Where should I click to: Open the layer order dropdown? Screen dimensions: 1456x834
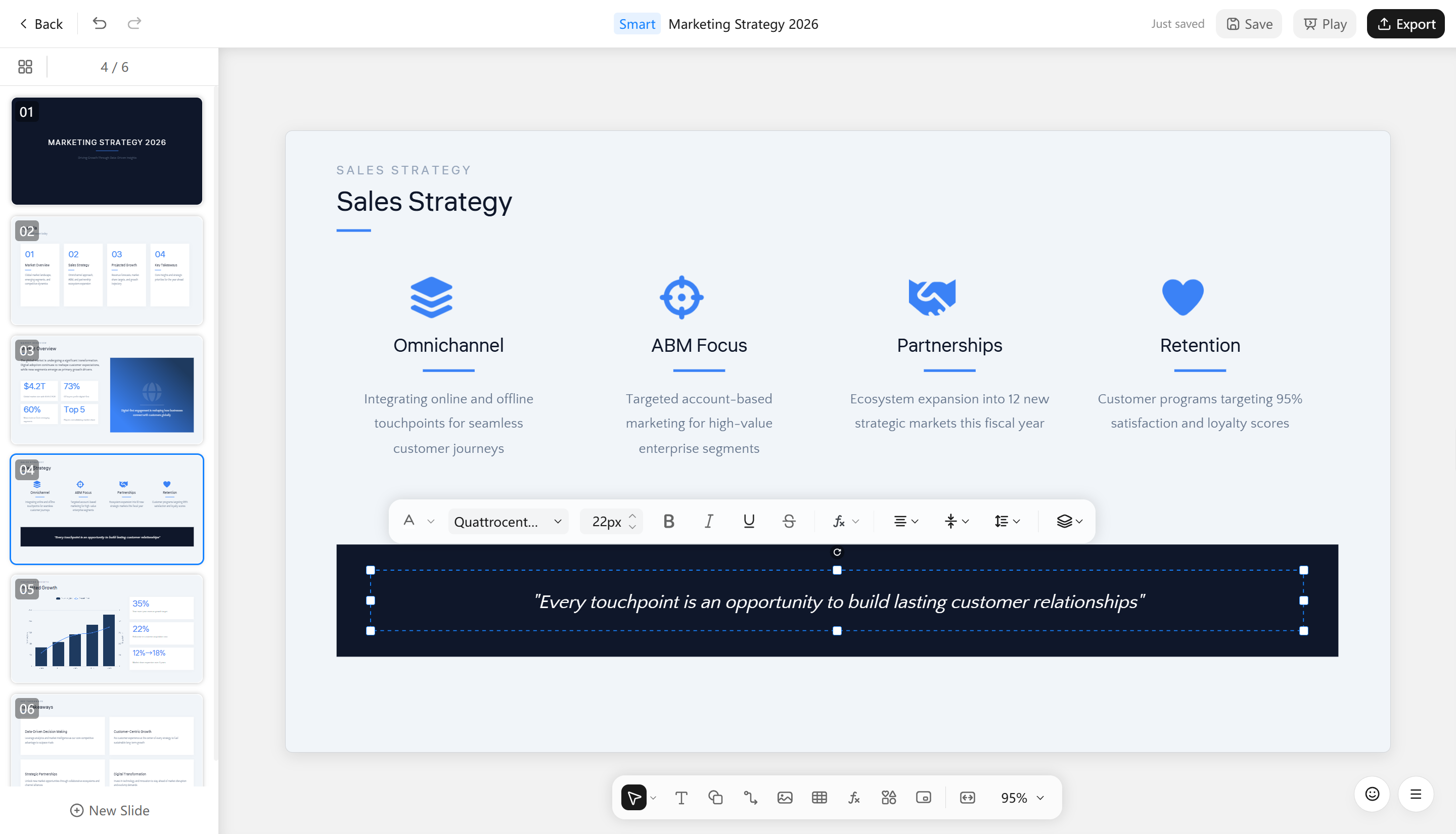click(1069, 521)
